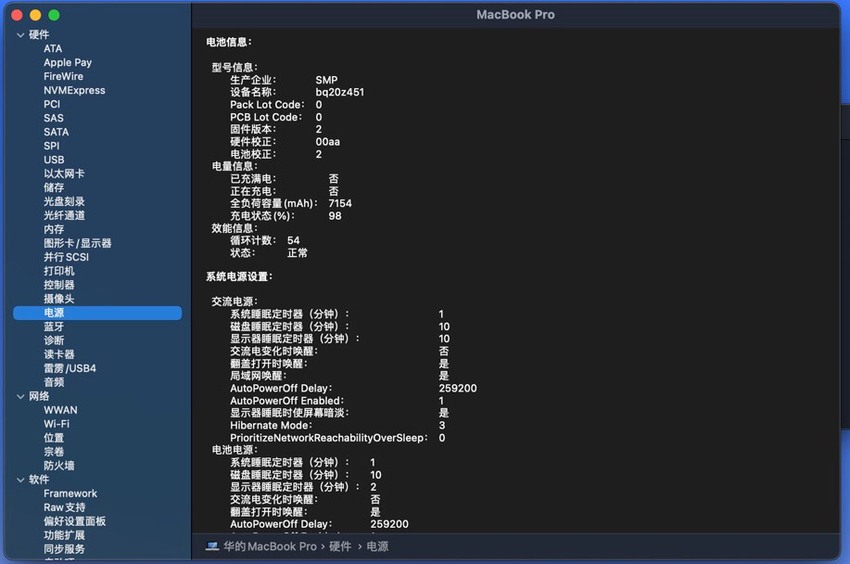Select 光纤通道 in the sidebar

coord(64,215)
